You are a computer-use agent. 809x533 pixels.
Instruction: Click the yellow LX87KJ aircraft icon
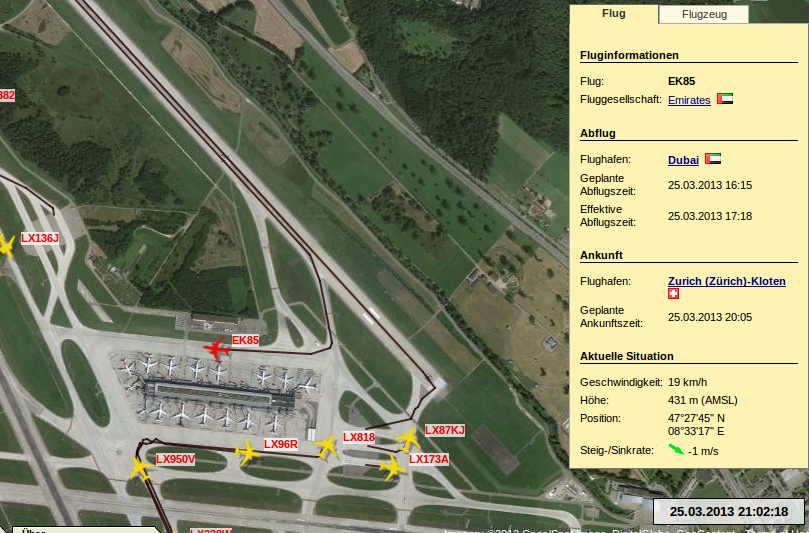click(408, 438)
